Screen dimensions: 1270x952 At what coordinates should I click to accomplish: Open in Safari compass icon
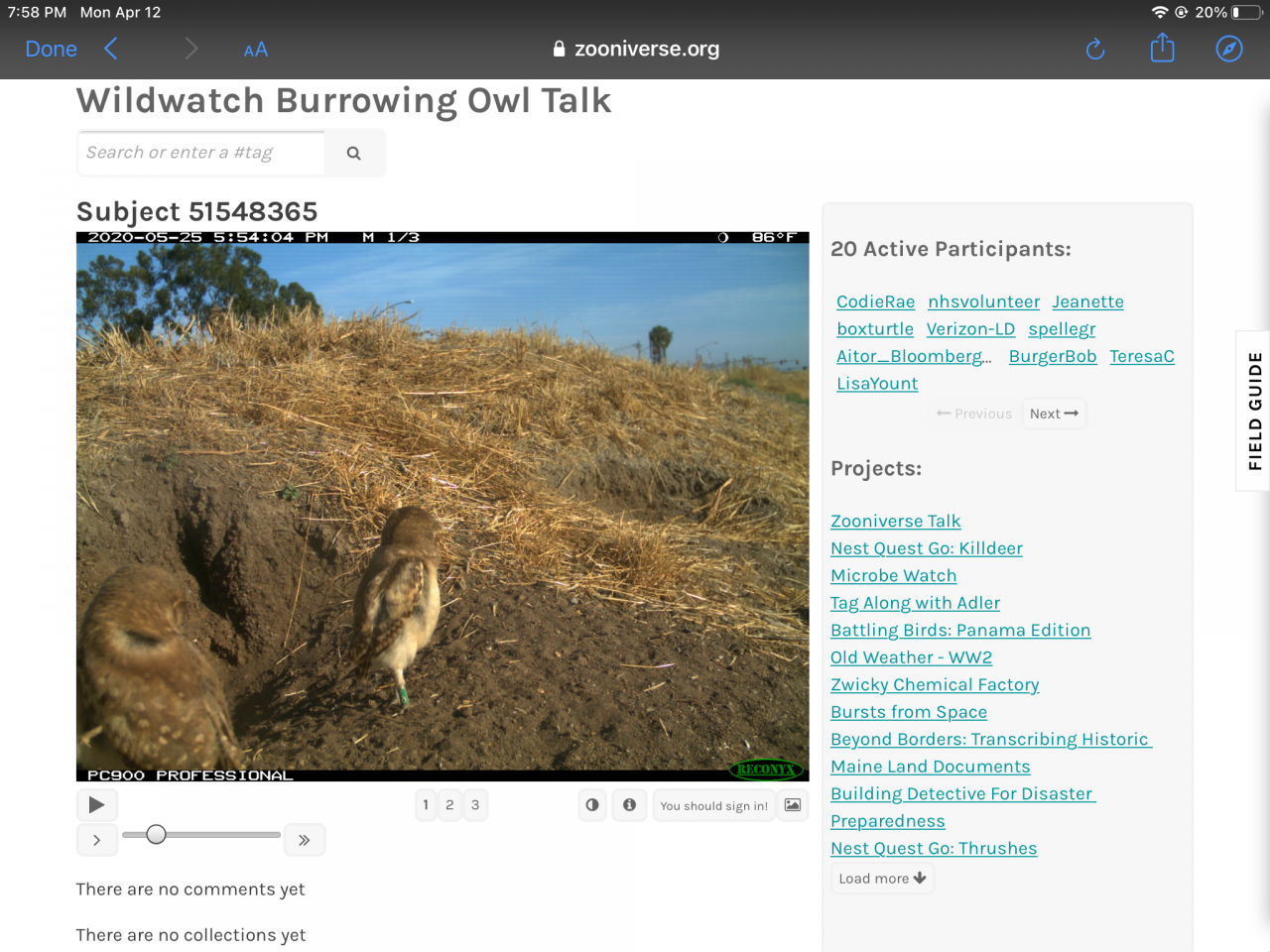click(x=1229, y=49)
